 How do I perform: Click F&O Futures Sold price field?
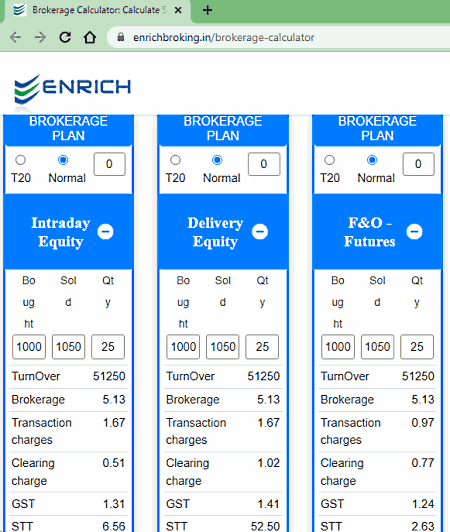377,347
